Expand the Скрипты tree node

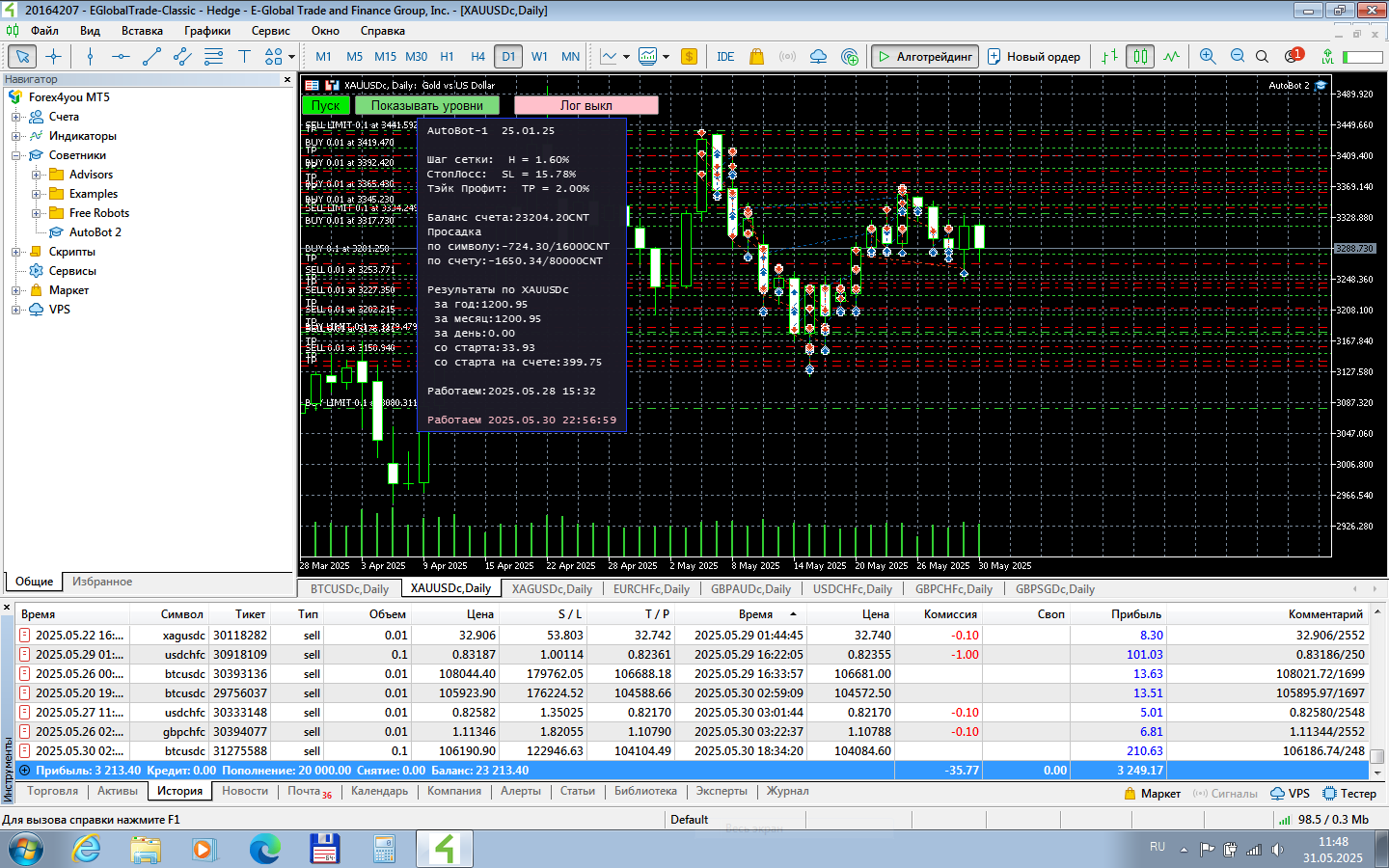click(x=15, y=252)
